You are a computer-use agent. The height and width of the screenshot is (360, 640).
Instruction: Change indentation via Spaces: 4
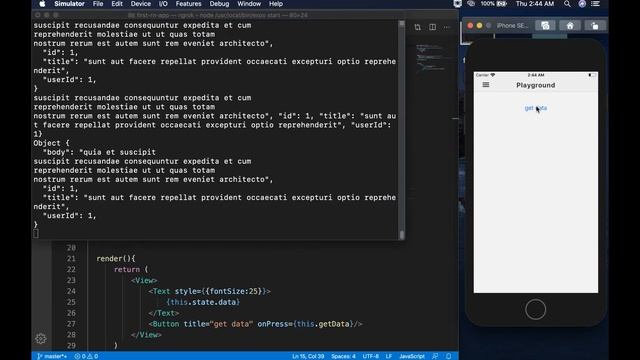[x=343, y=356]
